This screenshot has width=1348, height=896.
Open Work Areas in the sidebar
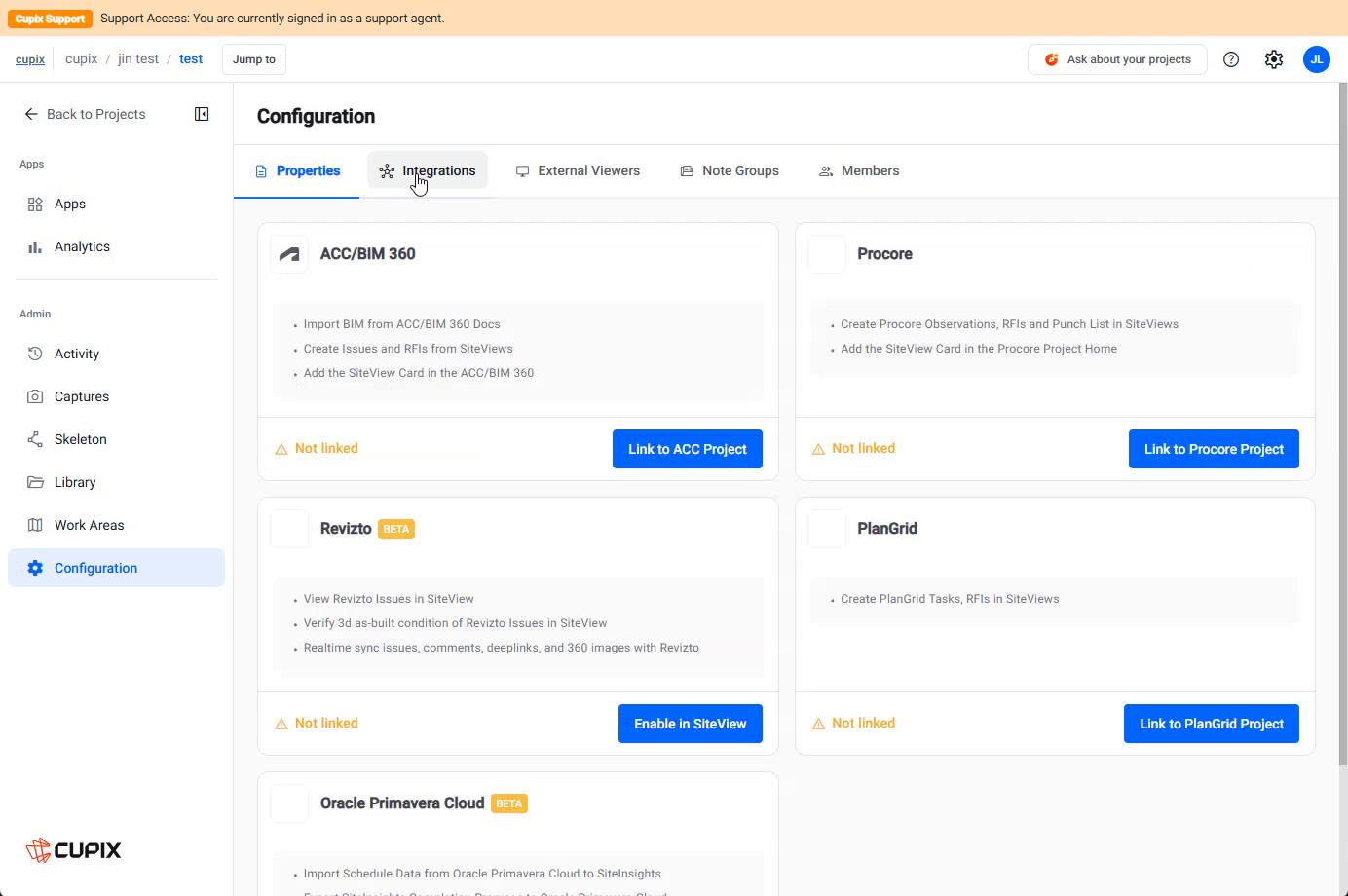coord(116,525)
